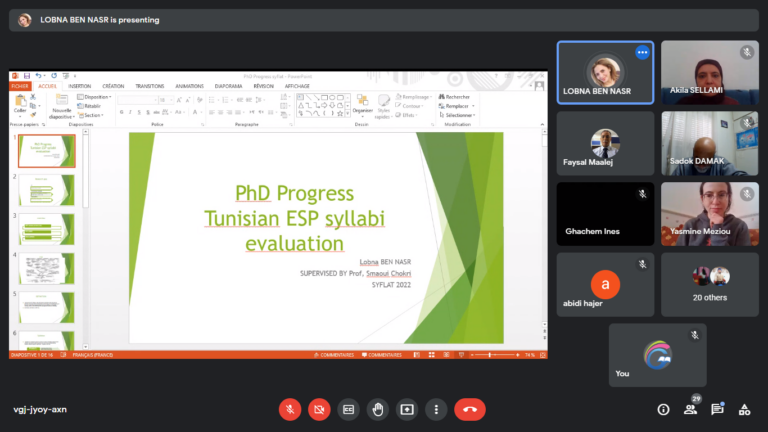
Task: Turn on the camera
Action: 319,409
